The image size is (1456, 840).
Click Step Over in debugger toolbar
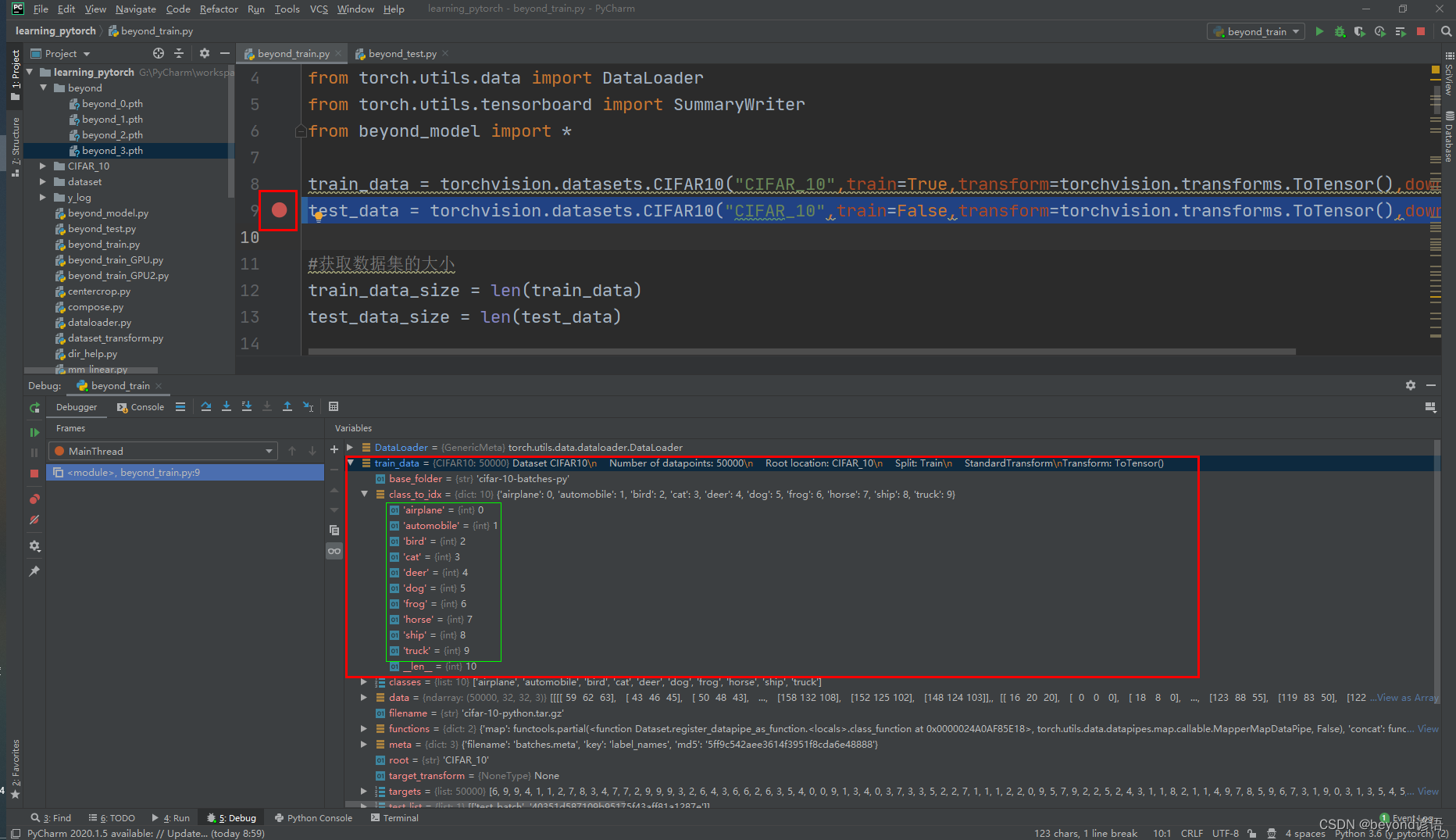coord(206,406)
